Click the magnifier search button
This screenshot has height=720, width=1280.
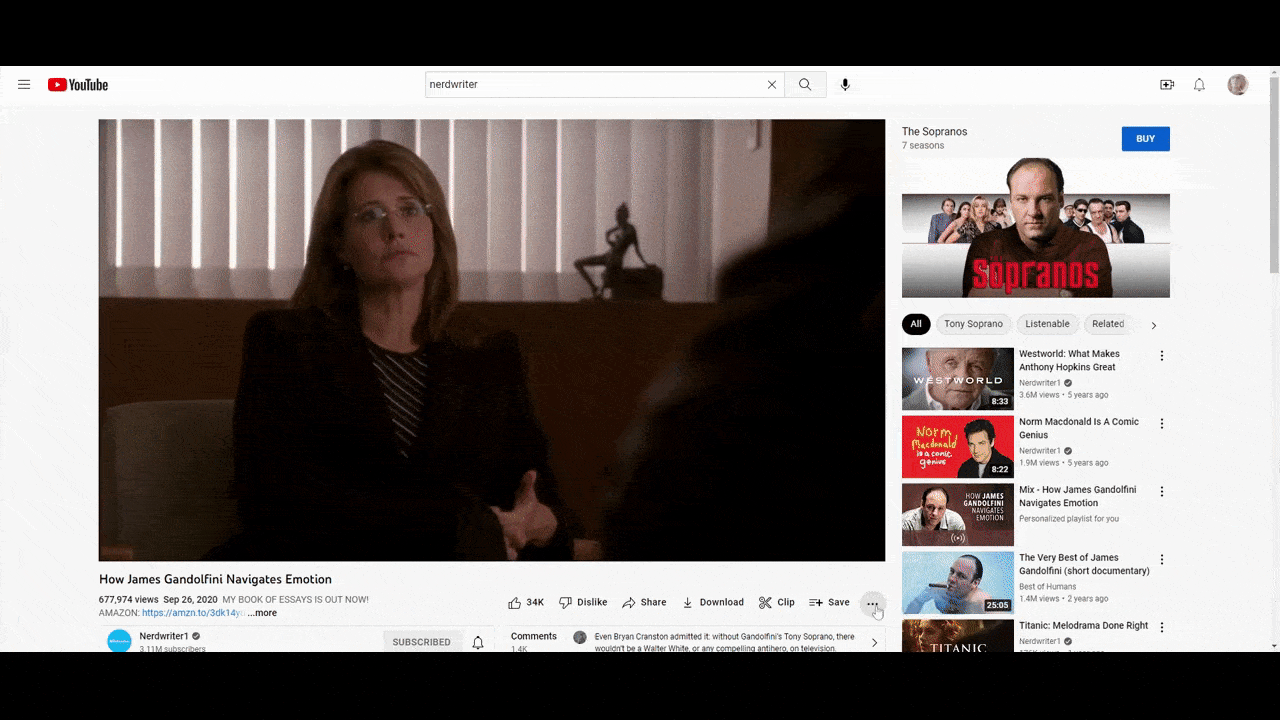click(805, 85)
